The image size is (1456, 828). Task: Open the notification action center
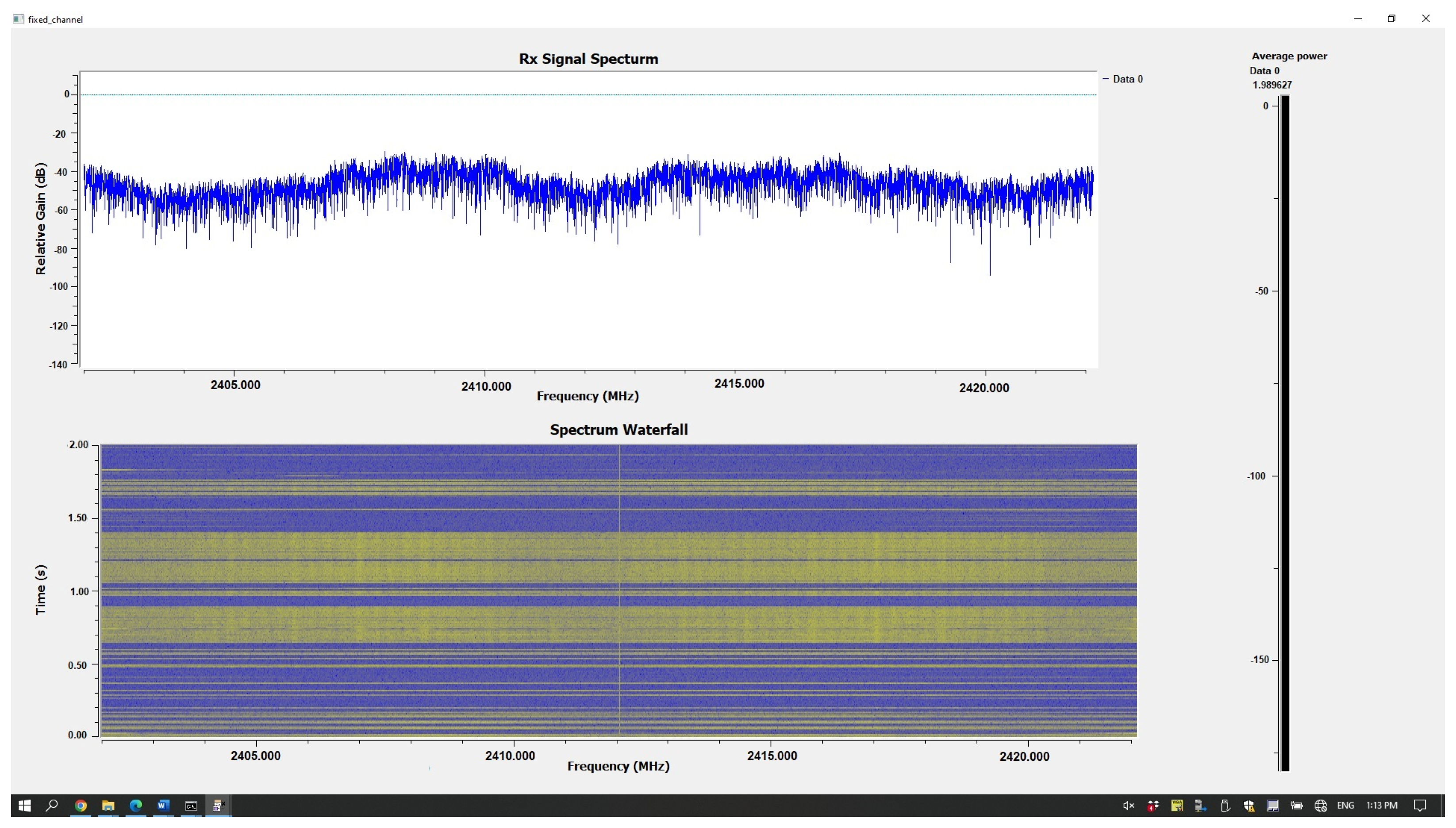pyautogui.click(x=1420, y=805)
